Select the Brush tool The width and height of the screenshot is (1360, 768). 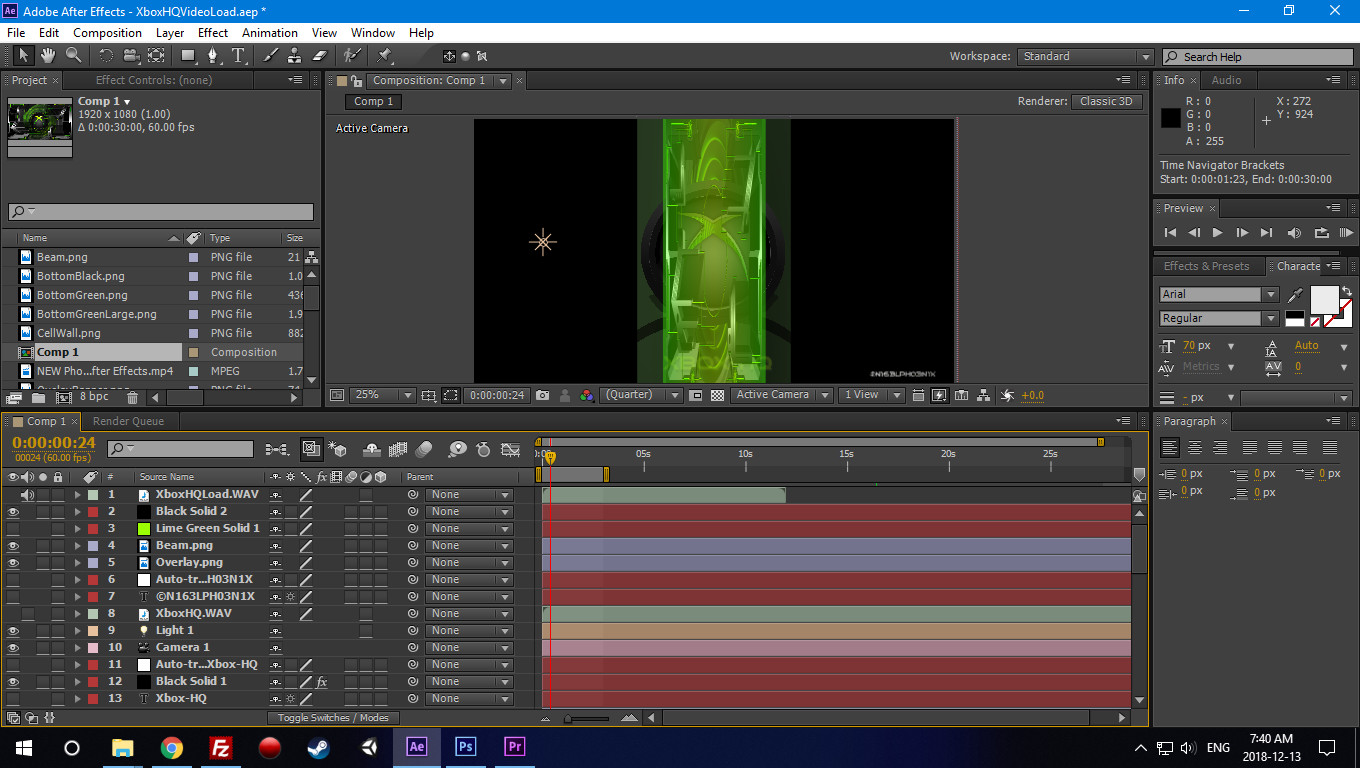click(x=270, y=56)
